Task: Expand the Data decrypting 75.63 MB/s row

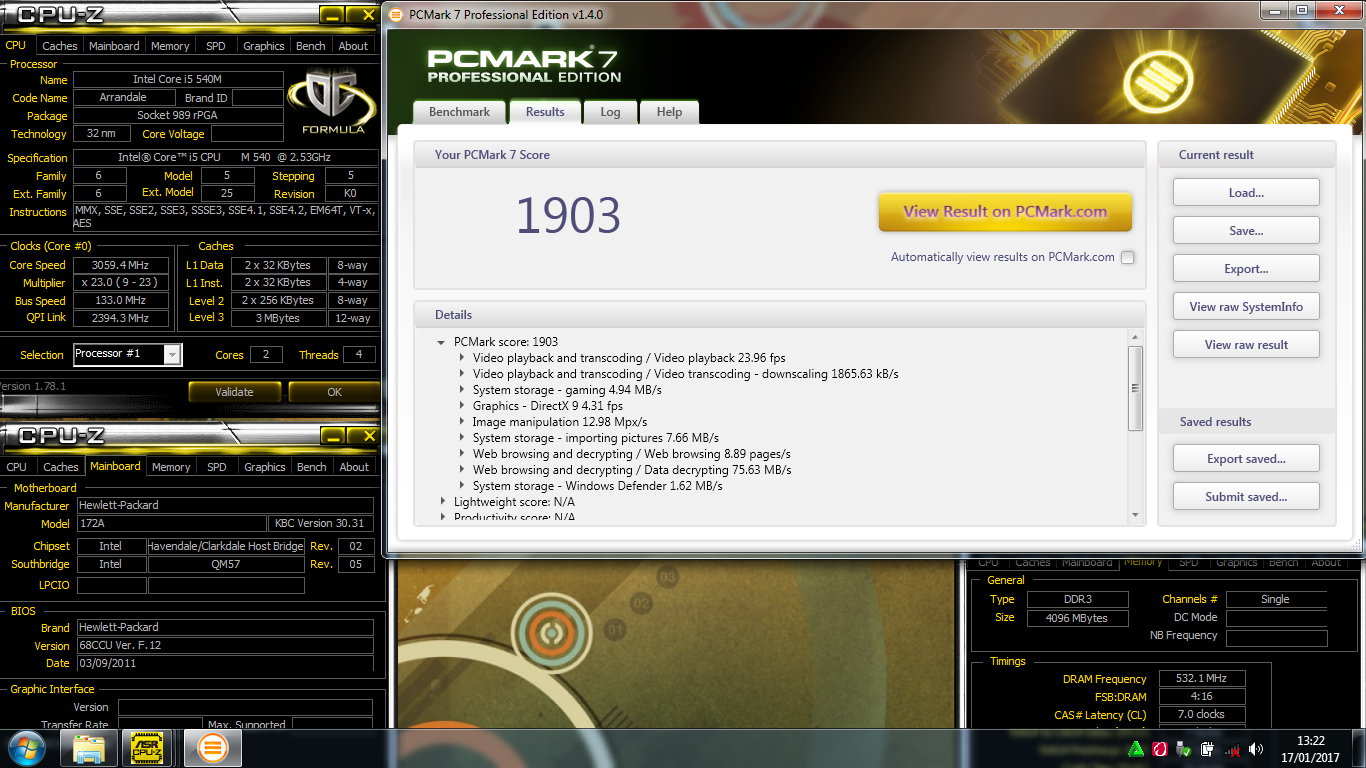Action: [461, 470]
